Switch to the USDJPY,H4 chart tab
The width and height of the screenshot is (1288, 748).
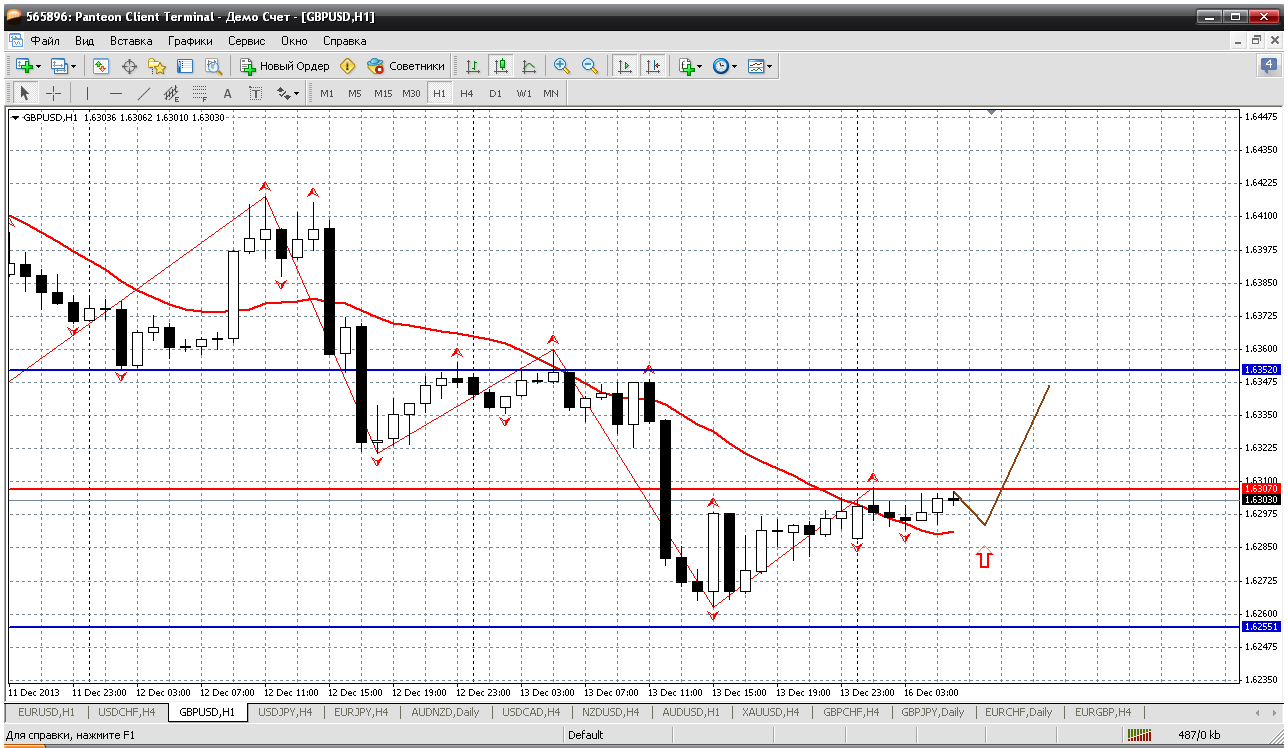(285, 712)
